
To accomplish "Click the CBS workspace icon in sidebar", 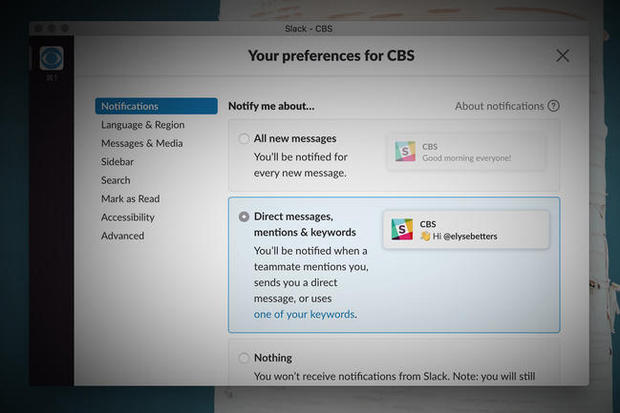I will (x=51, y=59).
